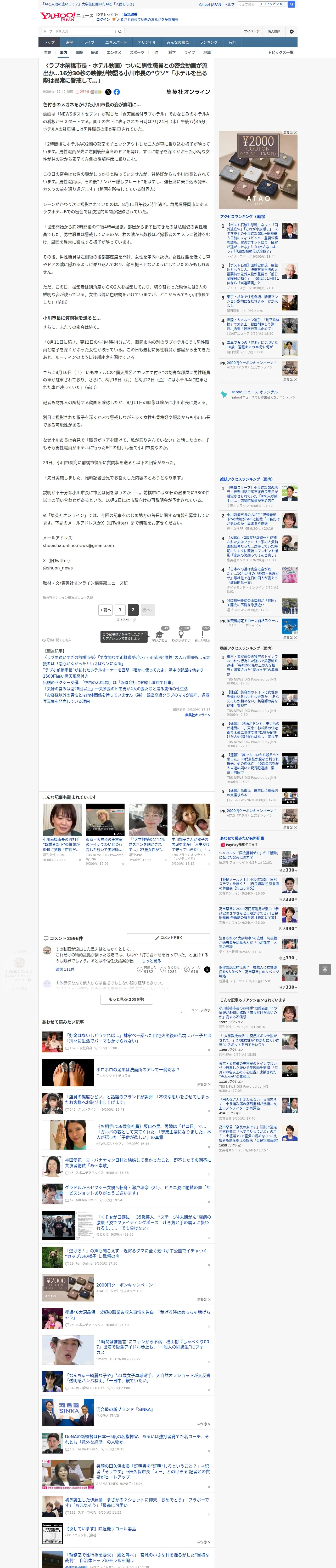Click the コメントを書く button
This screenshot has height=1568, width=336.
(168, 938)
